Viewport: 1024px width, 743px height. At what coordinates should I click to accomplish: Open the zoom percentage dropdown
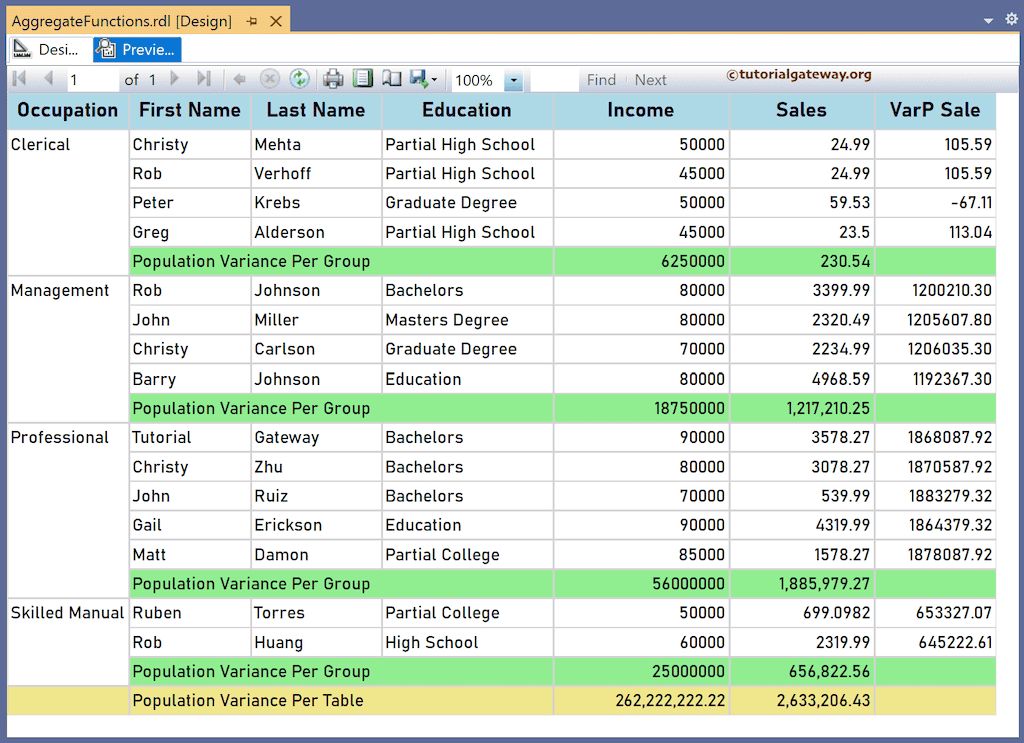[514, 79]
